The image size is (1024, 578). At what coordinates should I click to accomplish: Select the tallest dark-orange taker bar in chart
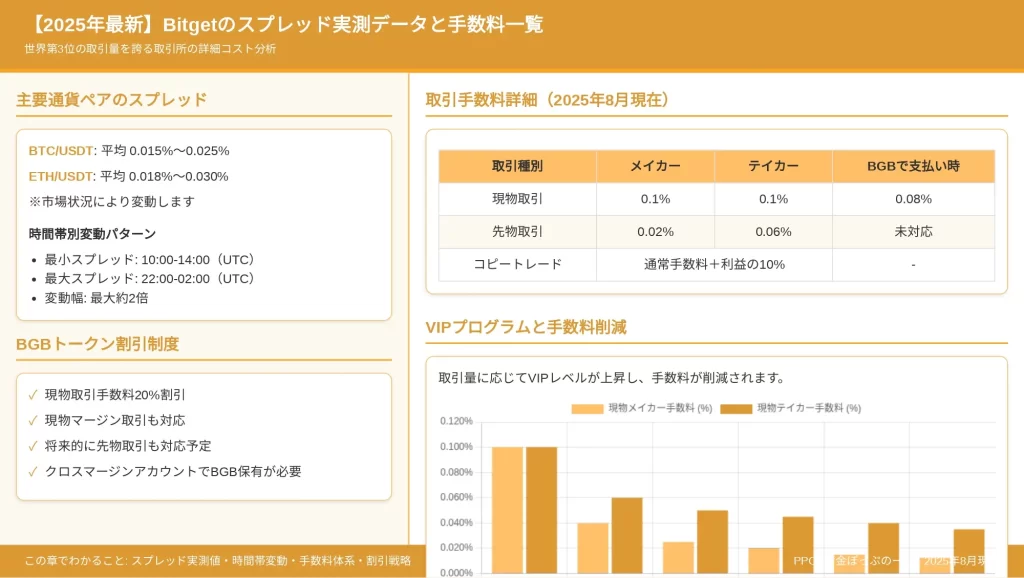coord(541,510)
